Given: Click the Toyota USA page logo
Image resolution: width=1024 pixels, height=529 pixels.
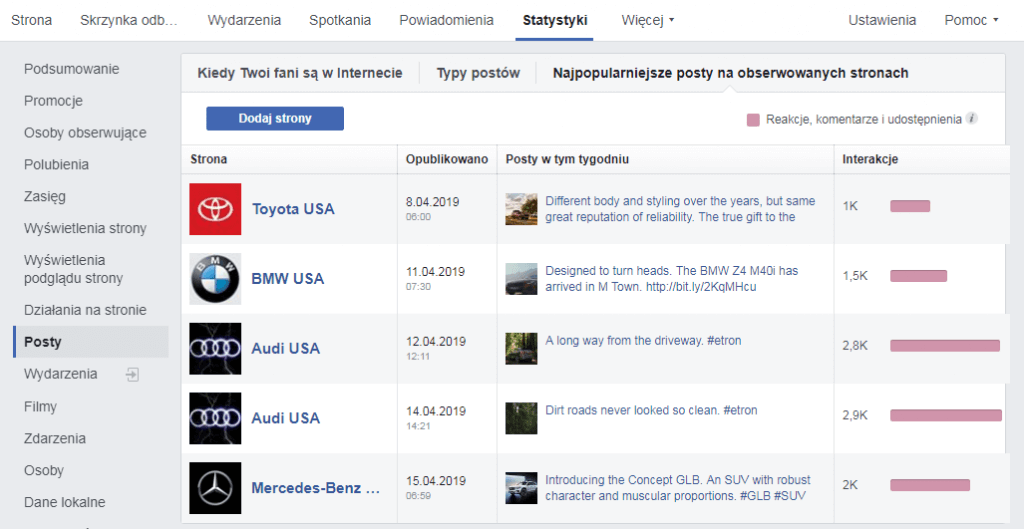Looking at the screenshot, I should tap(215, 209).
